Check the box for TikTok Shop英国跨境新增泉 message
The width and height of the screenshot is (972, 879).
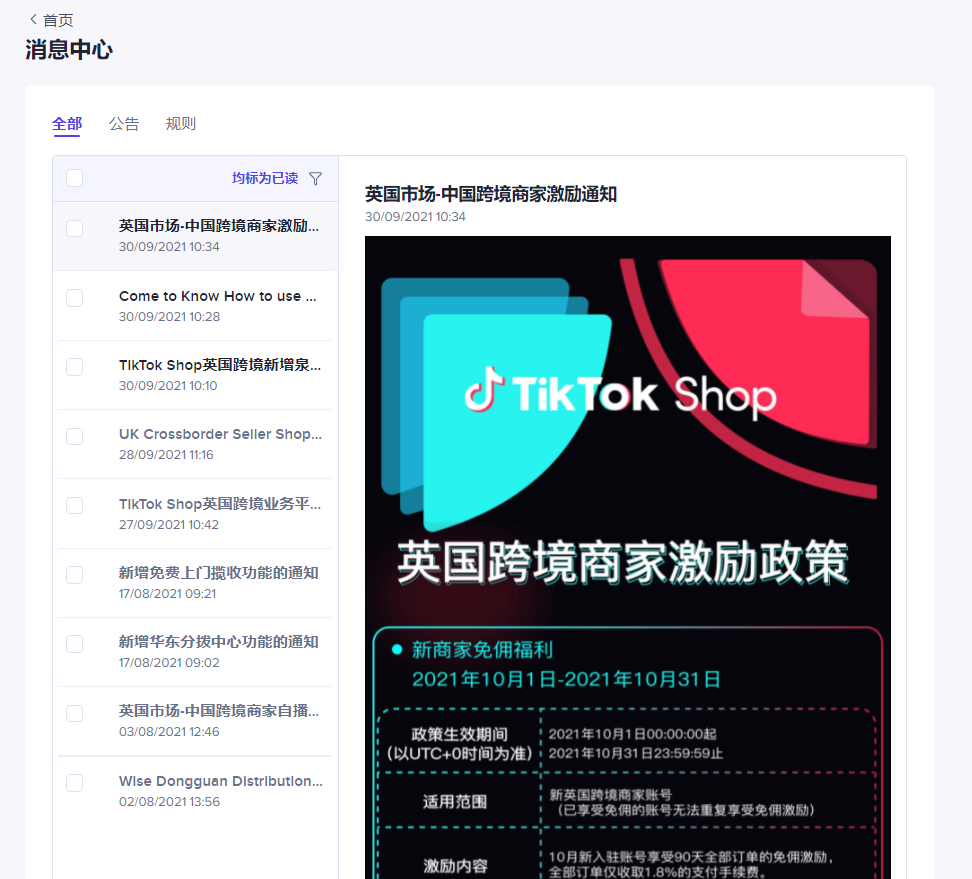pyautogui.click(x=74, y=367)
